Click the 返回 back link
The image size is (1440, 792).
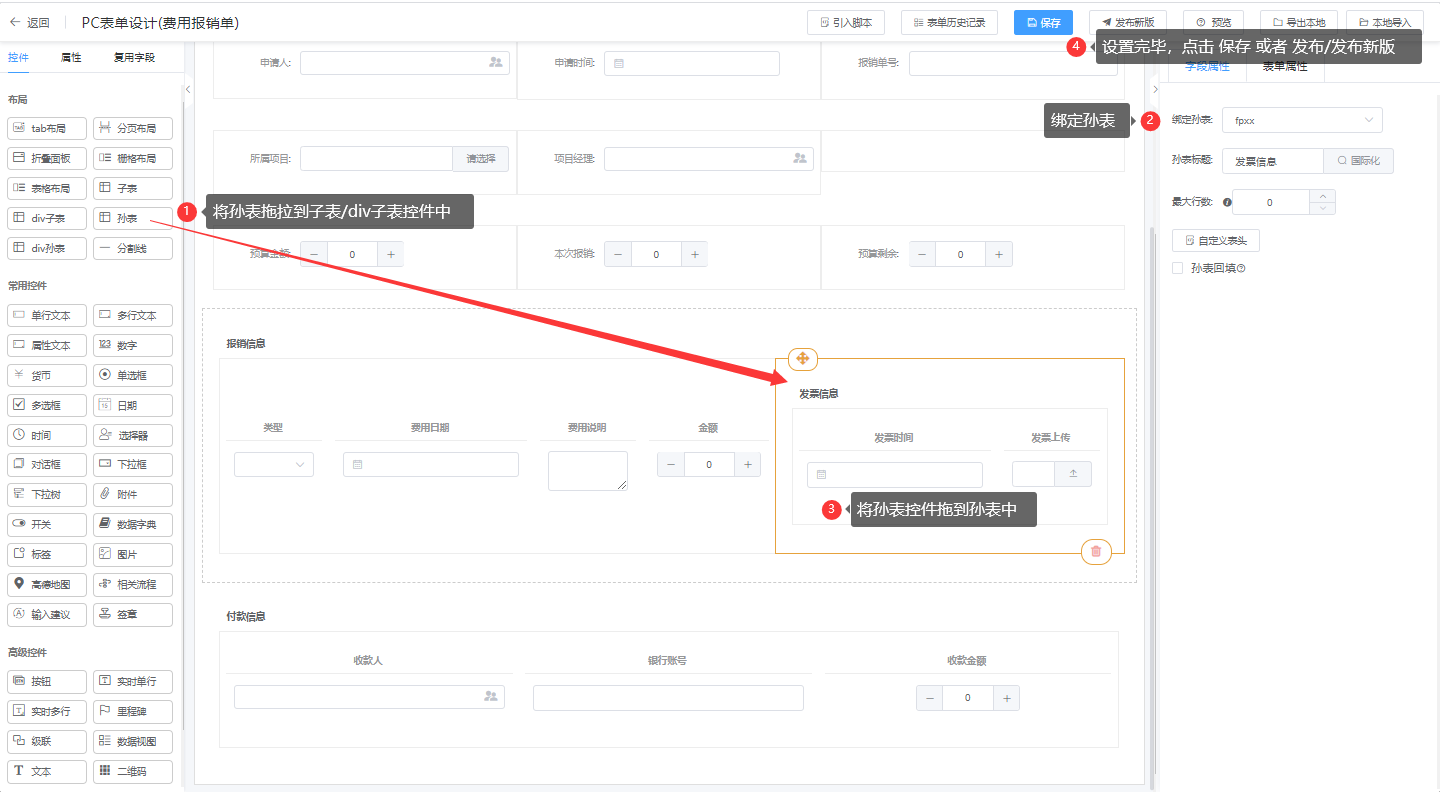point(29,22)
